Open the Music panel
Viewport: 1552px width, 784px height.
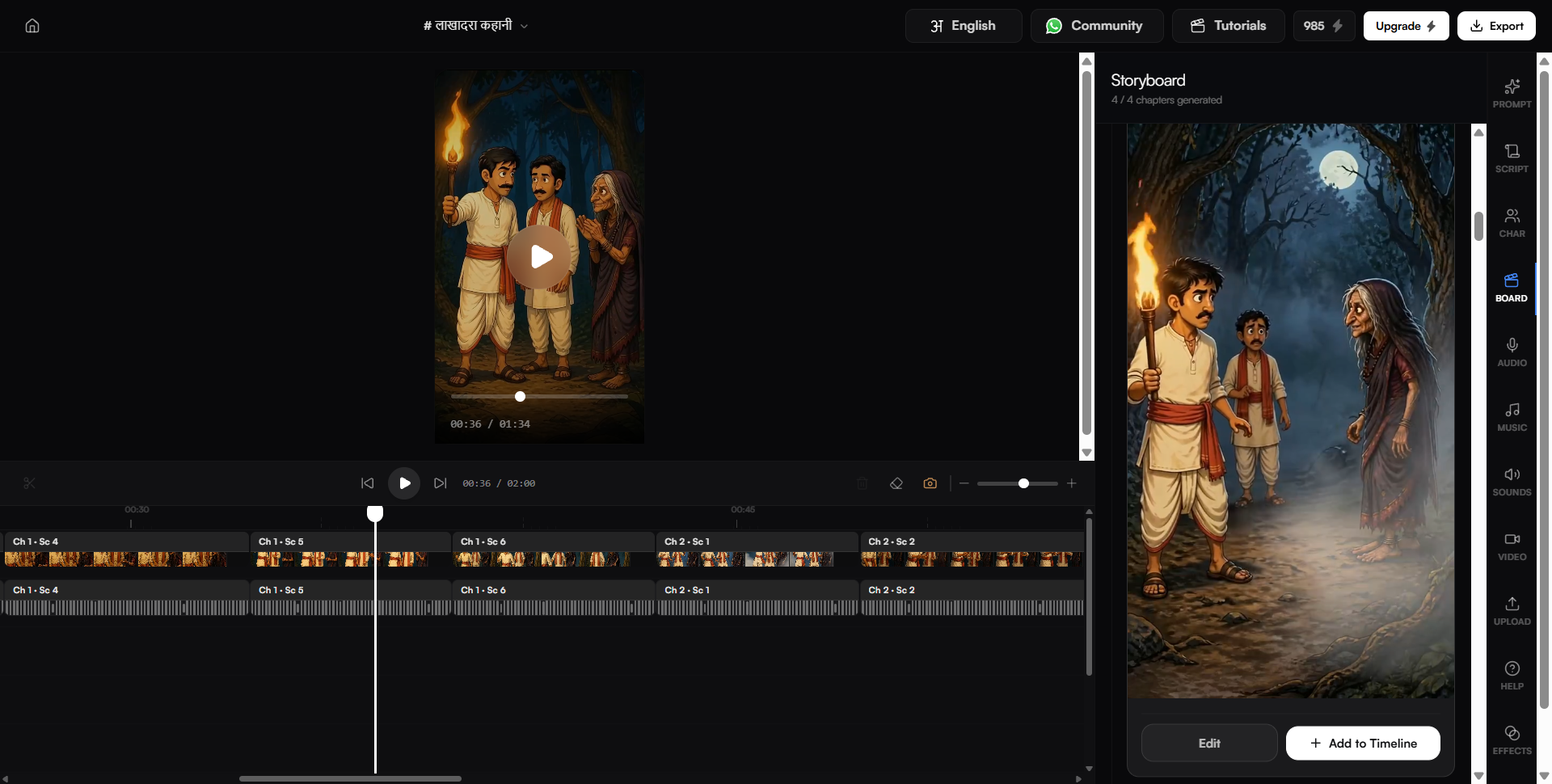pyautogui.click(x=1512, y=417)
